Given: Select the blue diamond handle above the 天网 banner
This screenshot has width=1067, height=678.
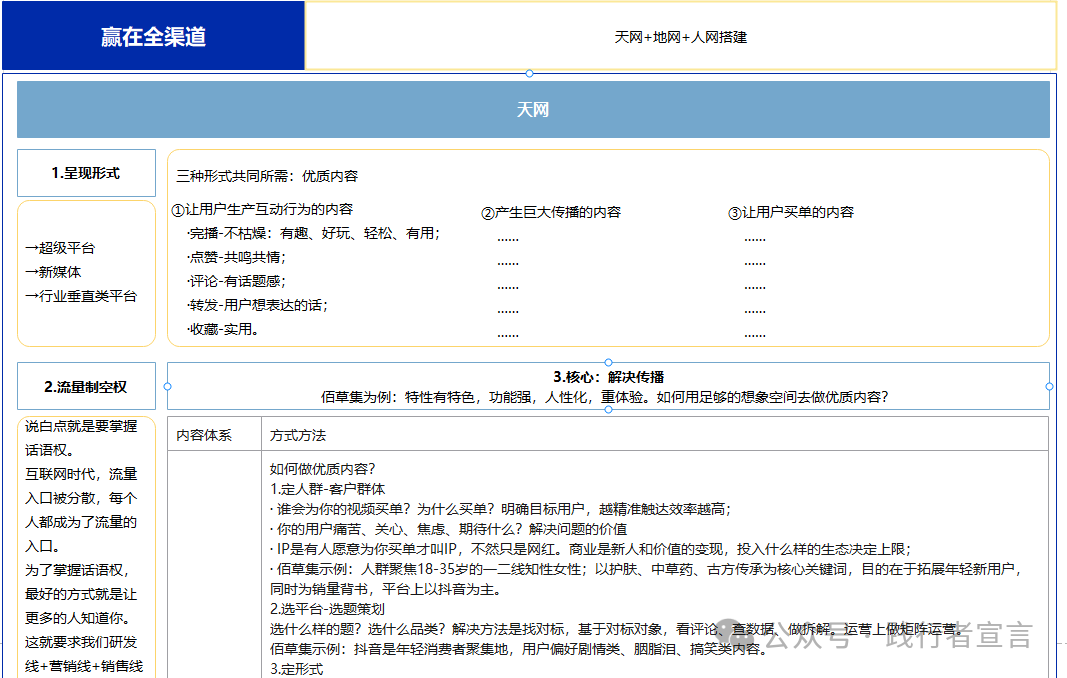Looking at the screenshot, I should 528,72.
